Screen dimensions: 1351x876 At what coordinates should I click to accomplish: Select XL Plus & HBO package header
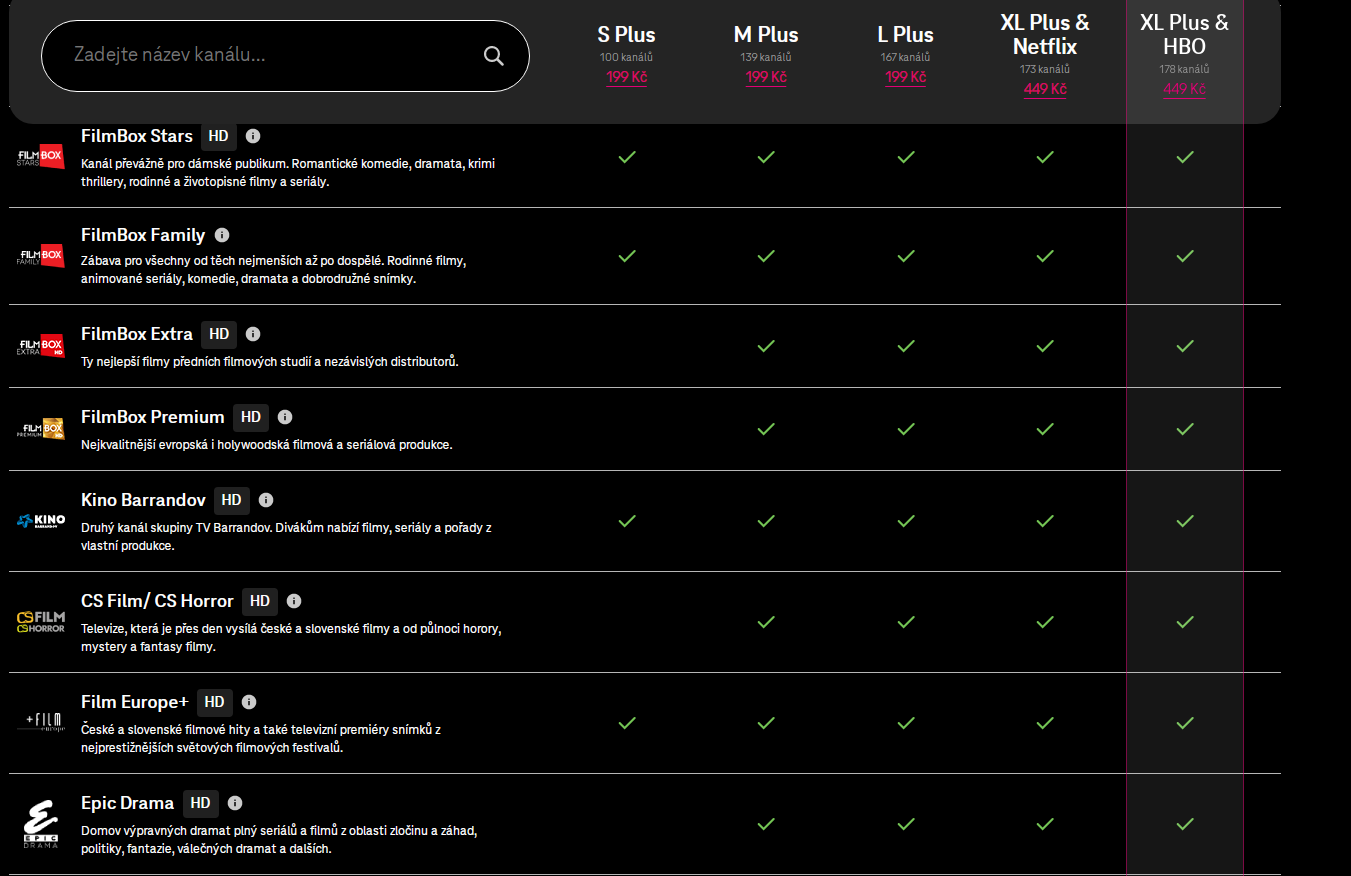[1184, 35]
